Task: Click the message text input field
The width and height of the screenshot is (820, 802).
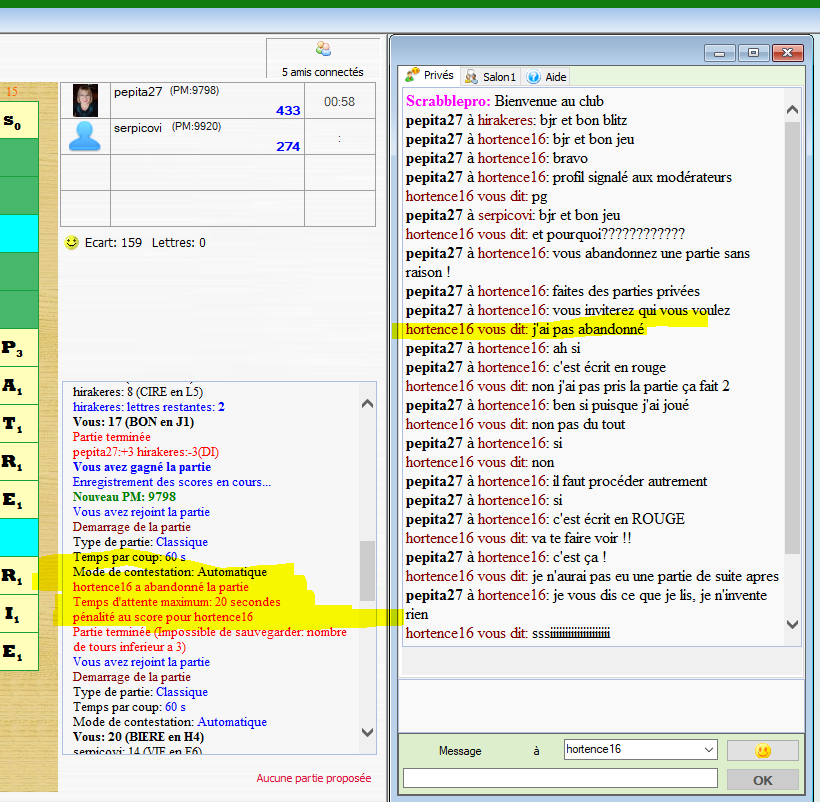Action: tap(560, 778)
